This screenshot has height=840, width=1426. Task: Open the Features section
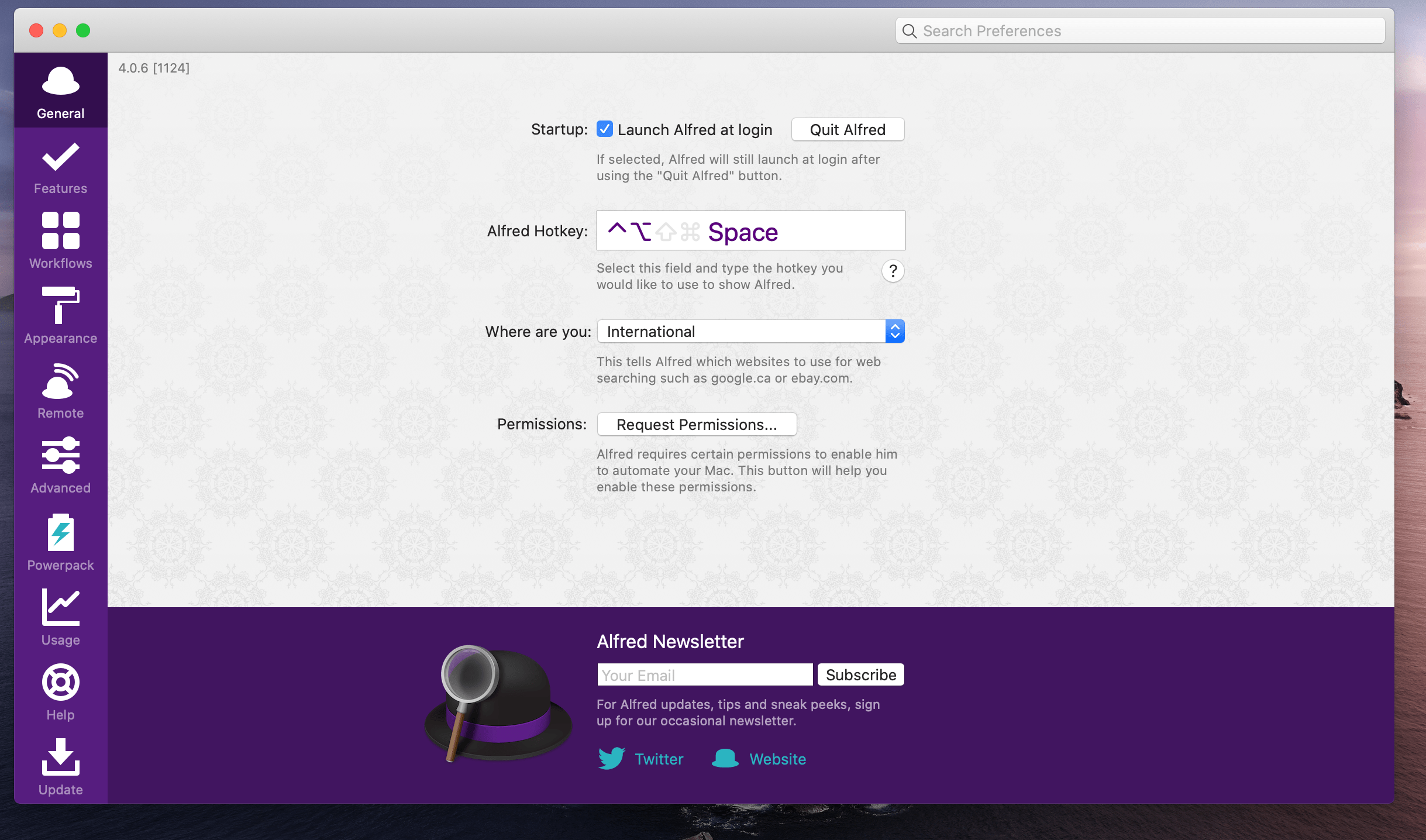(x=60, y=167)
